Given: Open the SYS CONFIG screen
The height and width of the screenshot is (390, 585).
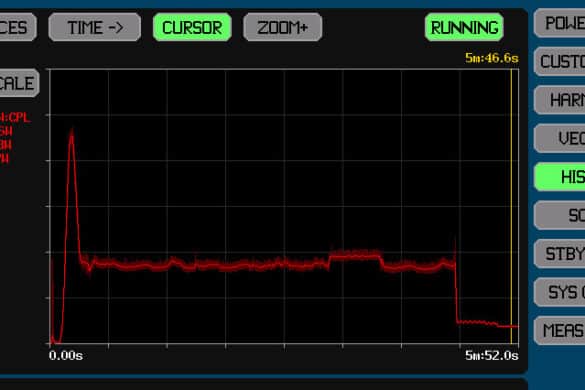Looking at the screenshot, I should [560, 292].
